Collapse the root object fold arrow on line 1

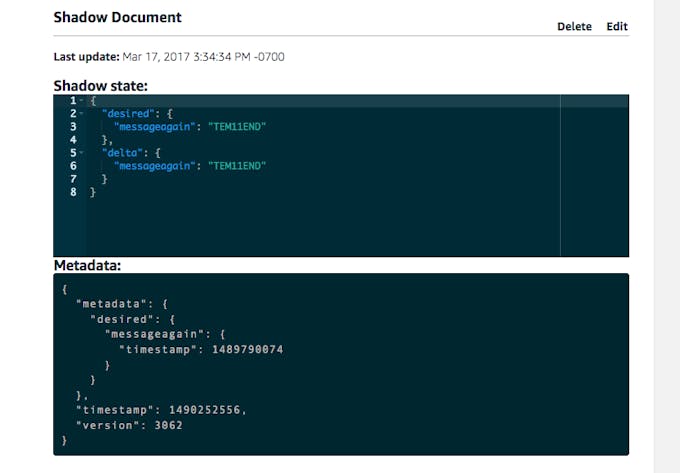[81, 101]
